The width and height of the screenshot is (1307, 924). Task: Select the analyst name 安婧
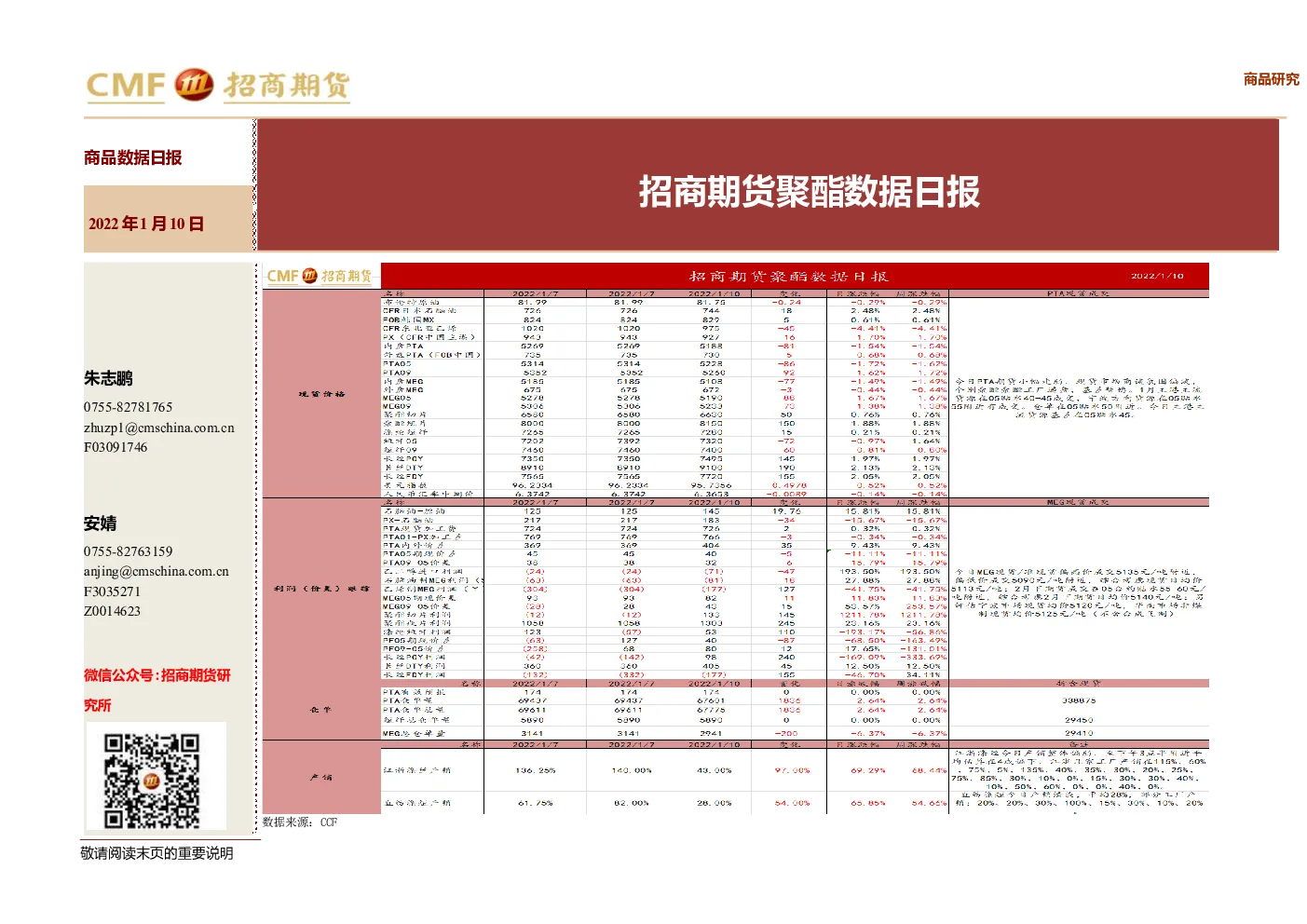coord(101,523)
